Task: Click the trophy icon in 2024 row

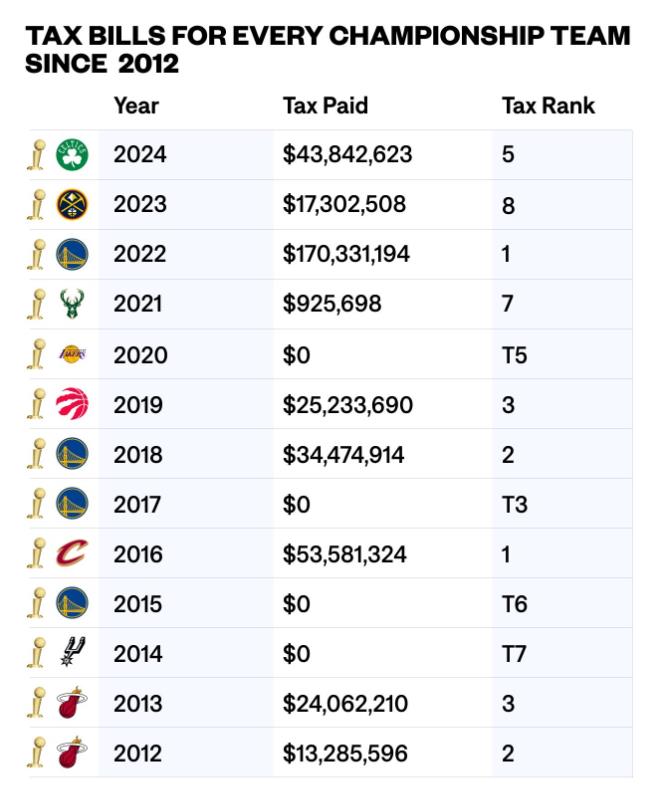Action: (38, 155)
